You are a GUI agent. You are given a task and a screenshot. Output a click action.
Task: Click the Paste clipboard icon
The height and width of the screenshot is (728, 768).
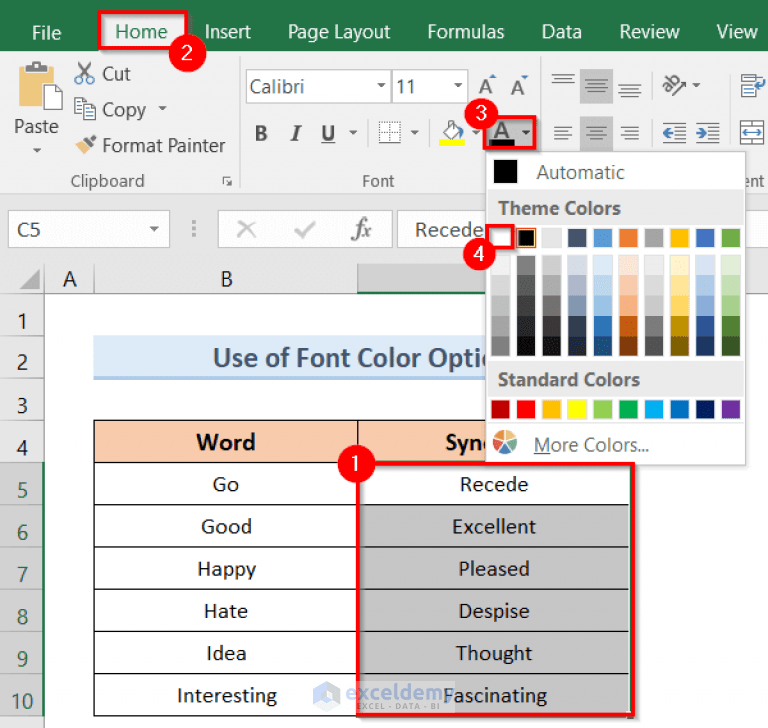(40, 86)
